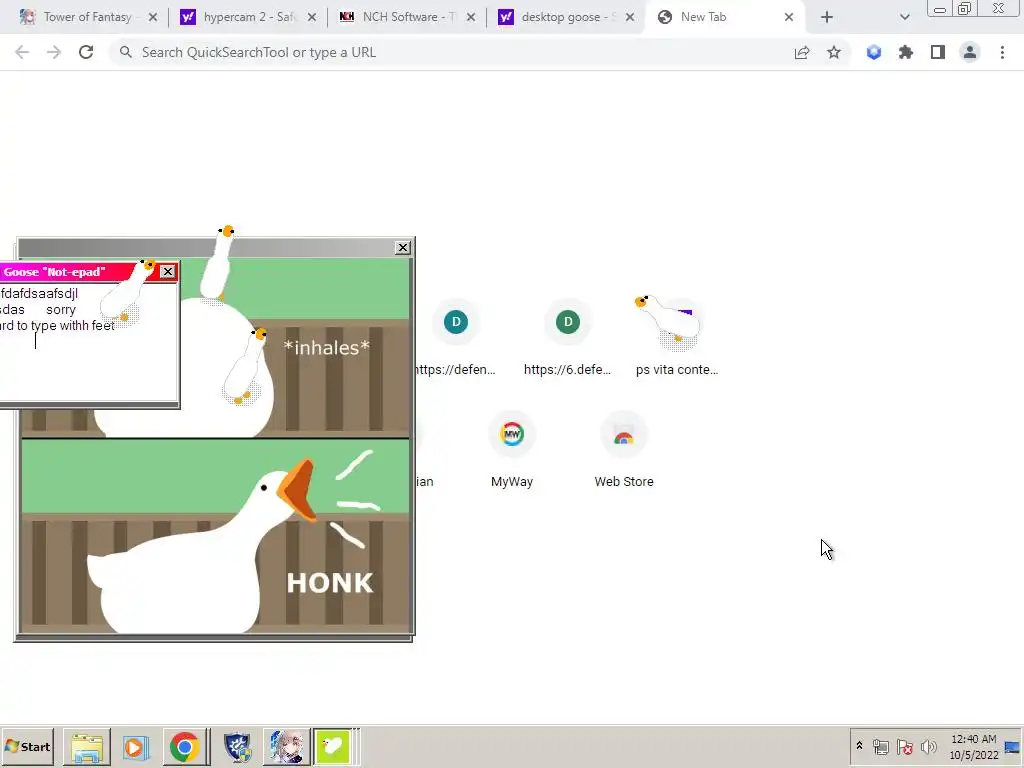Screen dimensions: 1024x768
Task: Select the New Tab tab
Action: pos(725,17)
